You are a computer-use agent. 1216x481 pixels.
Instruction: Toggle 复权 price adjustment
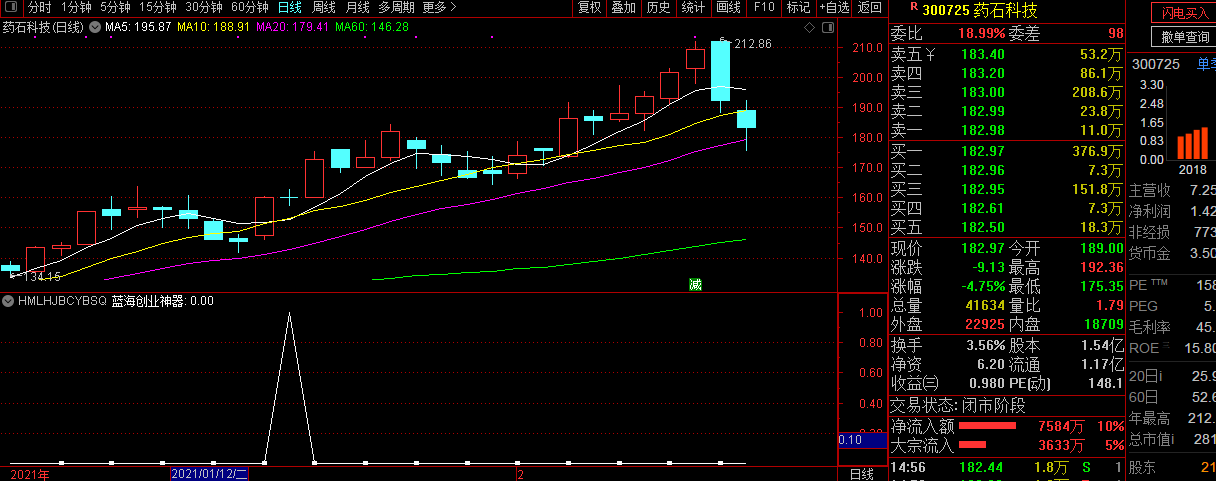click(590, 8)
